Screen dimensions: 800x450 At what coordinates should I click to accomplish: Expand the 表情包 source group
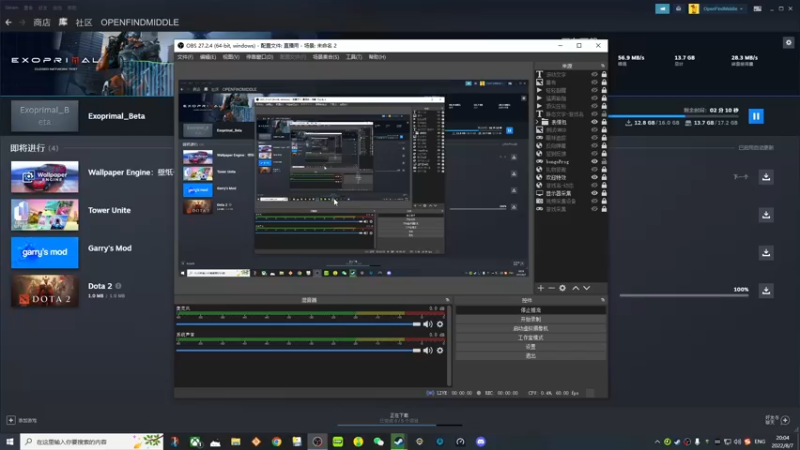click(537, 122)
